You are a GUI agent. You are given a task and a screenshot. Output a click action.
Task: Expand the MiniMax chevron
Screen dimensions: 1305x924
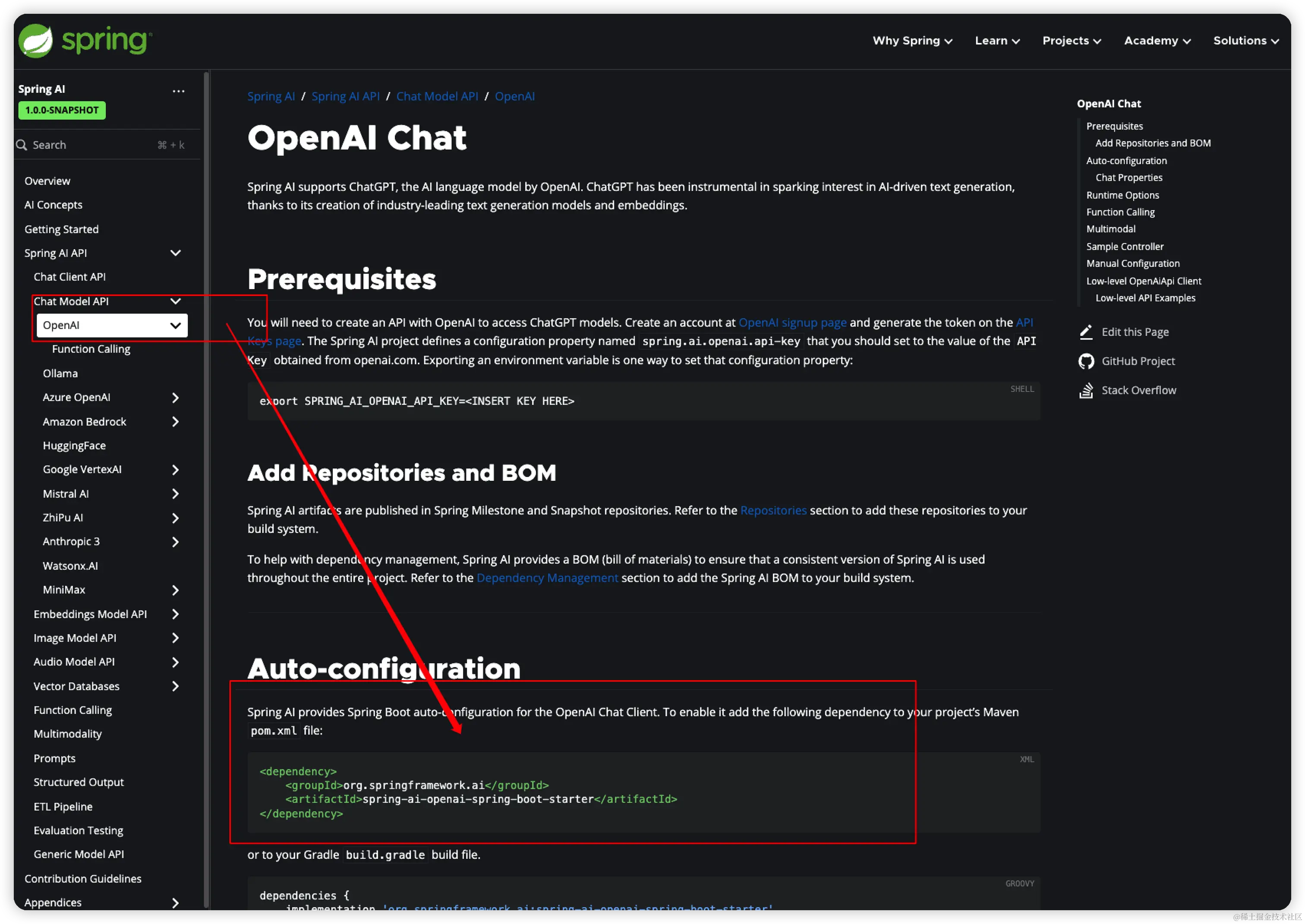coord(175,590)
